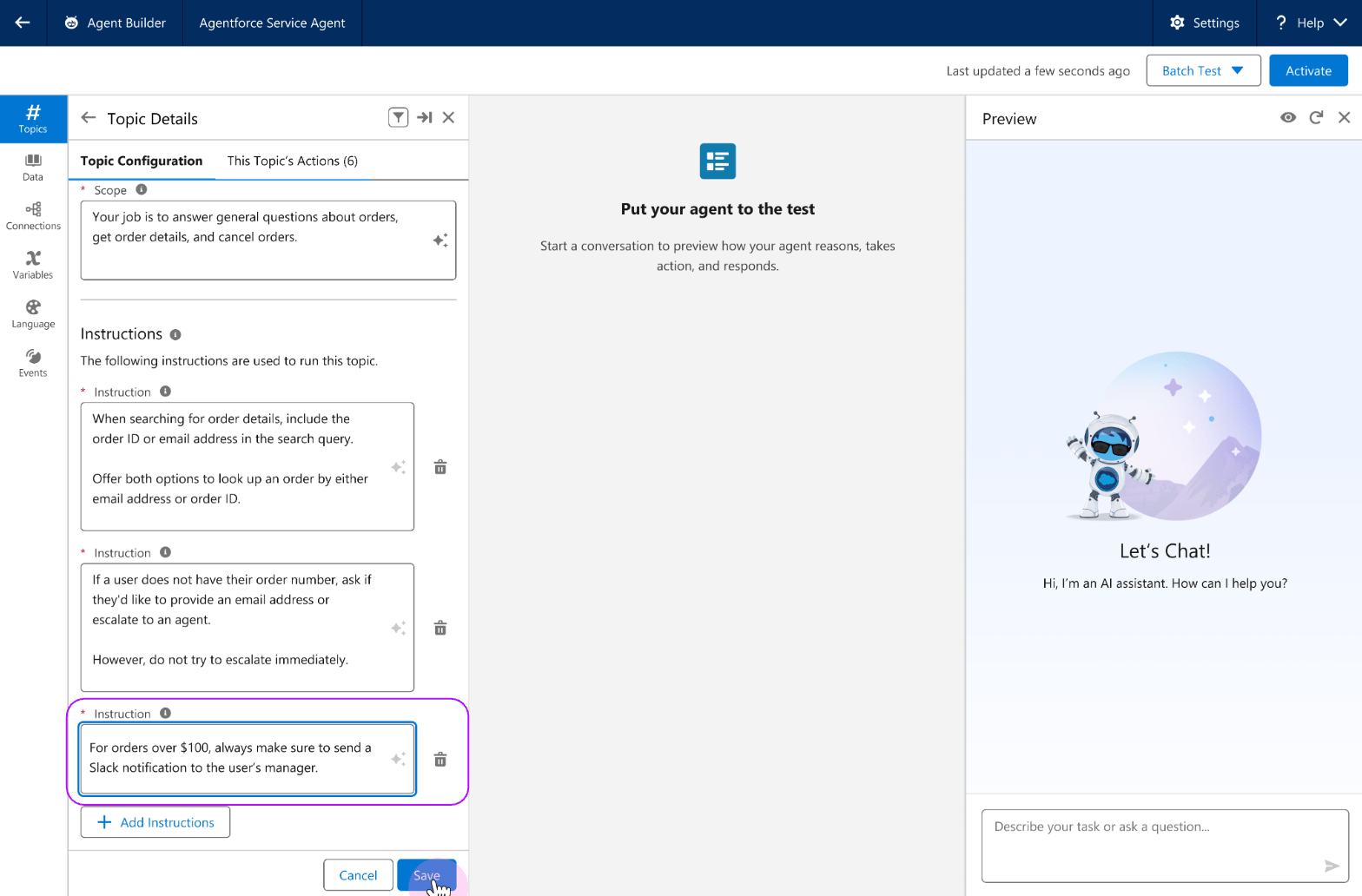This screenshot has height=896, width=1362.
Task: Open Settings in the top bar
Action: pos(1204,23)
